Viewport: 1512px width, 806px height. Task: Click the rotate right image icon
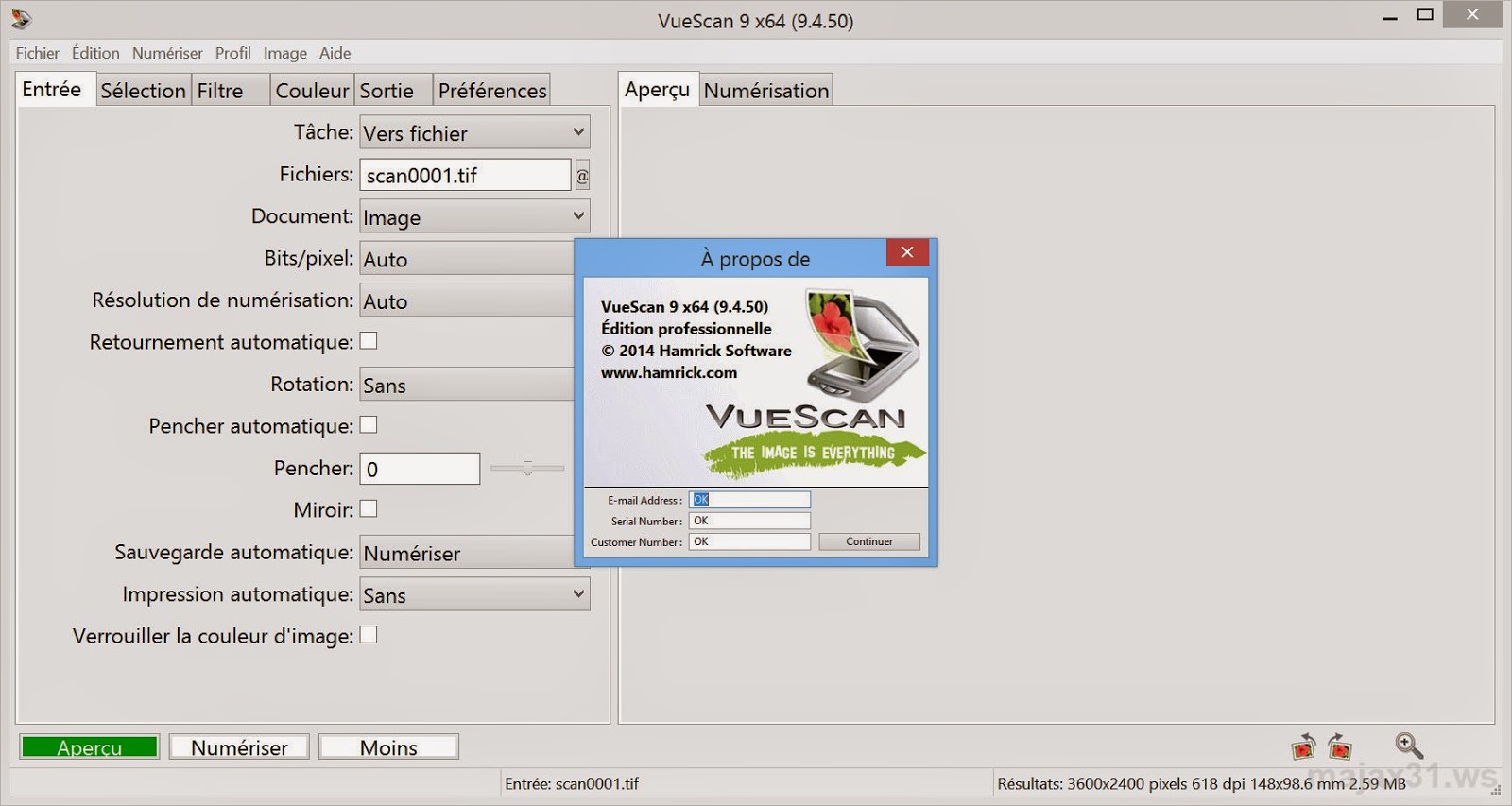(x=1339, y=746)
